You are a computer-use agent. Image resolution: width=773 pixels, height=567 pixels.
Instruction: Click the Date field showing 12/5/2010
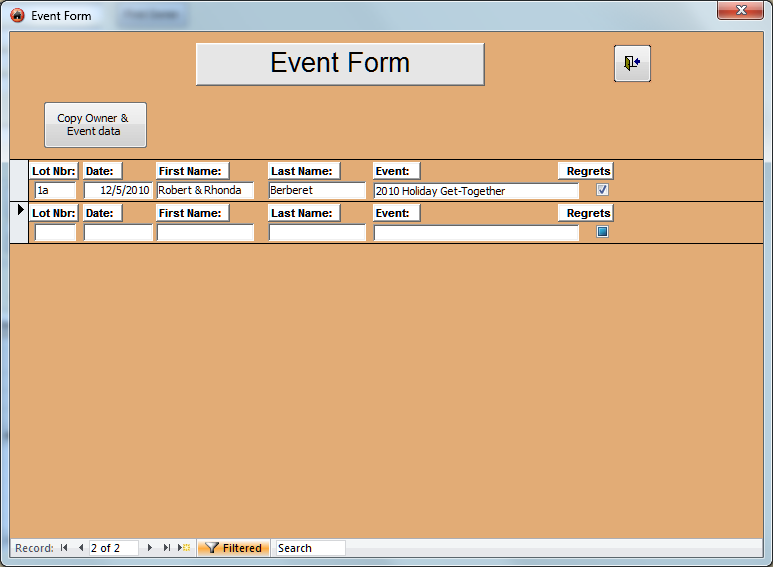pyautogui.click(x=118, y=191)
